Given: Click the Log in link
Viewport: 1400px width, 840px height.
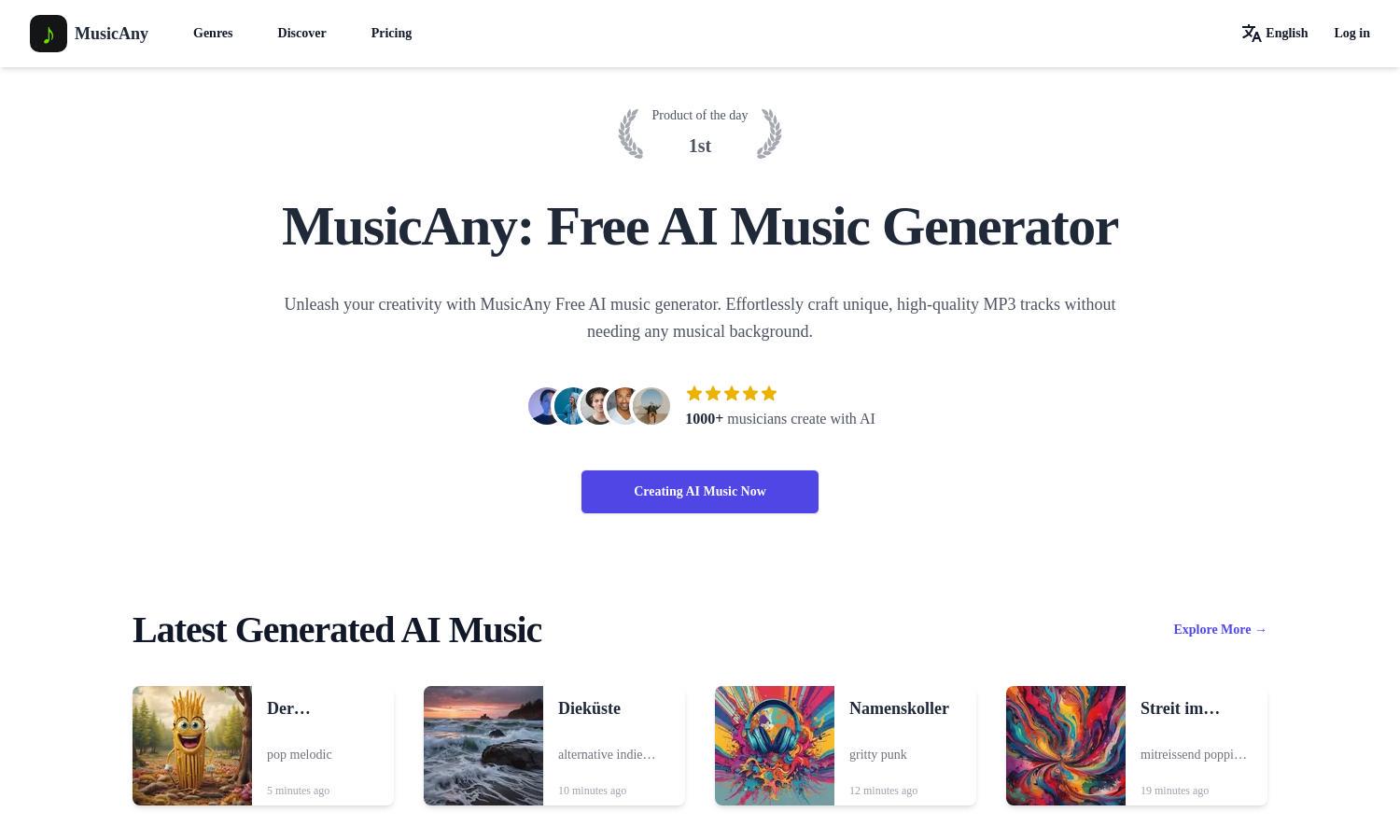Looking at the screenshot, I should coord(1351,34).
